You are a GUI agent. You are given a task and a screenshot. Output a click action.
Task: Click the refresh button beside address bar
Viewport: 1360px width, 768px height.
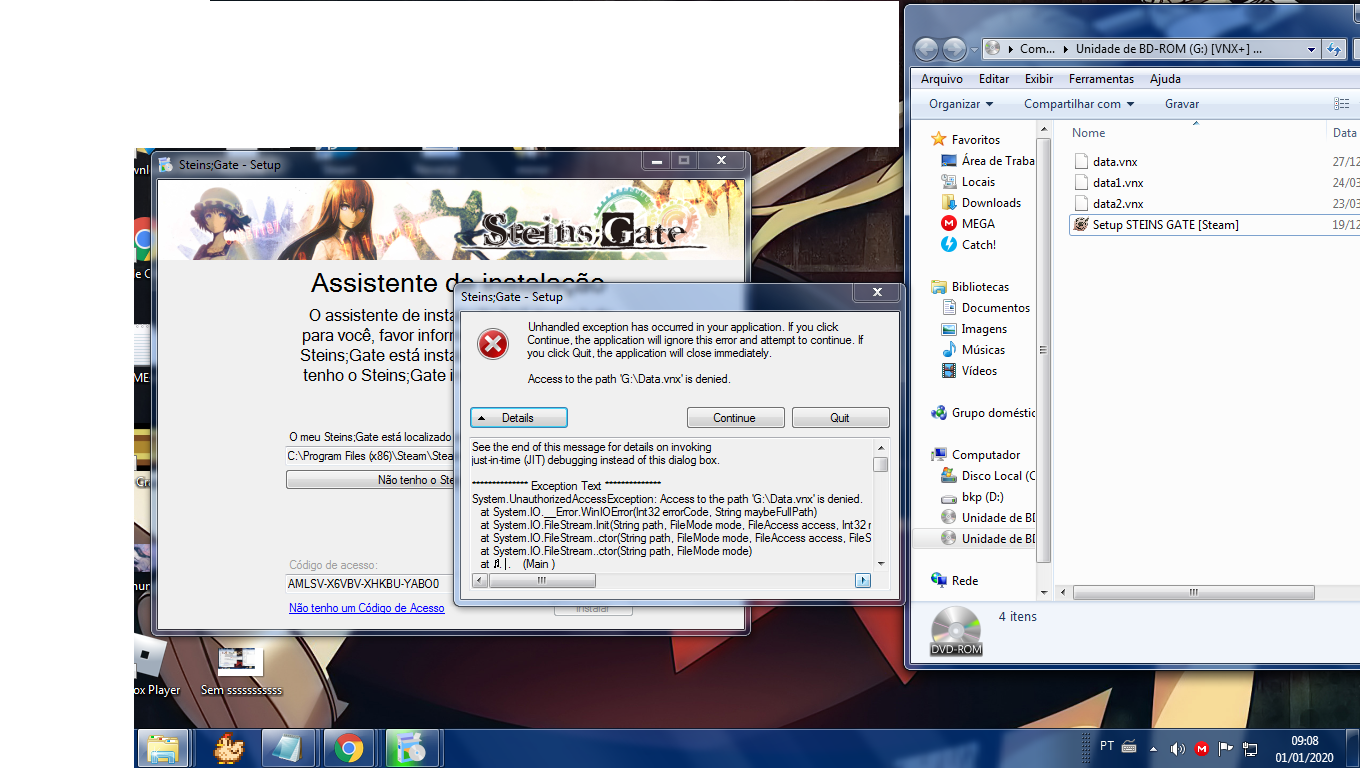(x=1332, y=49)
